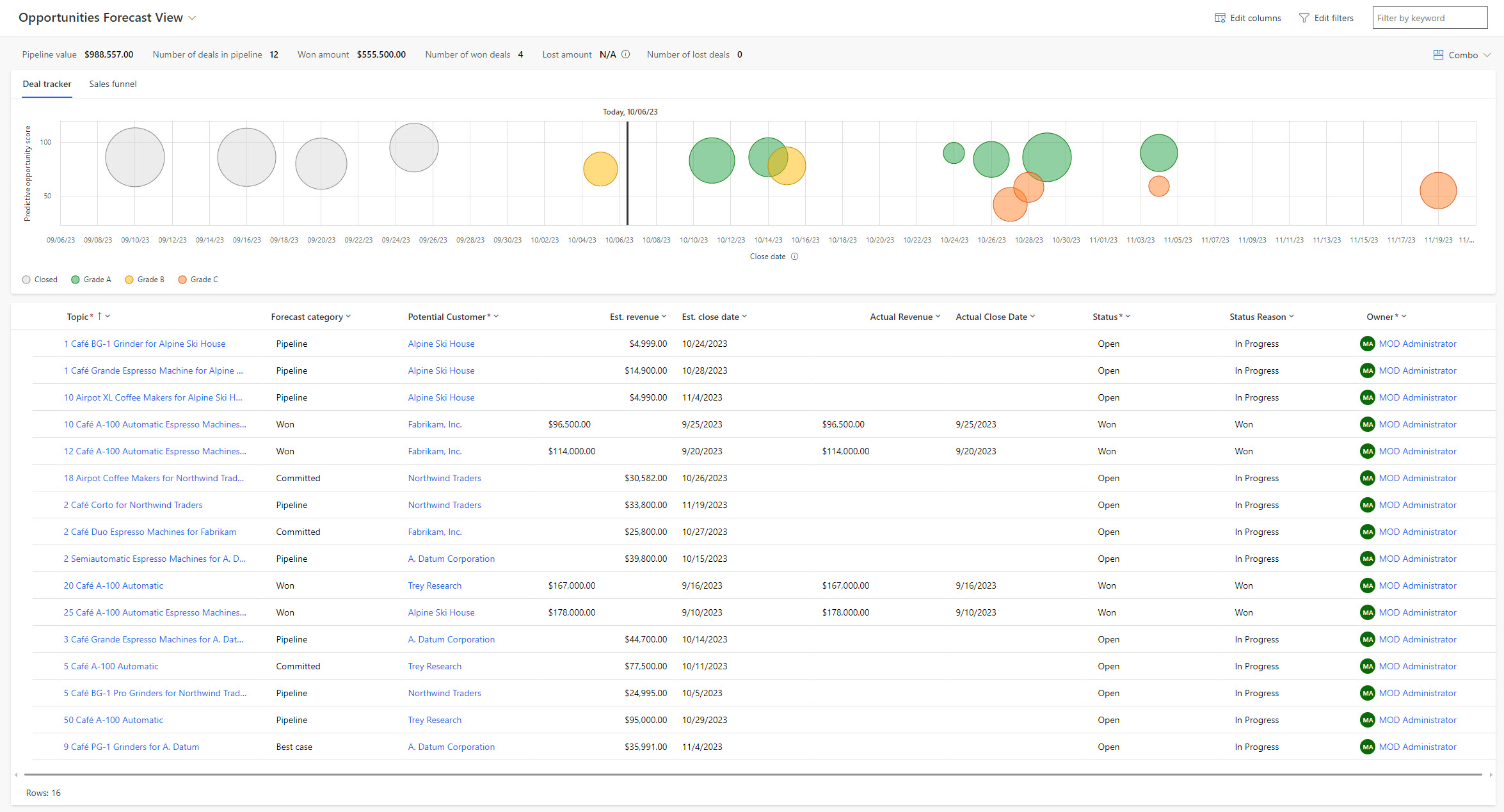Click the Edit columns icon
The height and width of the screenshot is (812, 1504).
[1220, 18]
